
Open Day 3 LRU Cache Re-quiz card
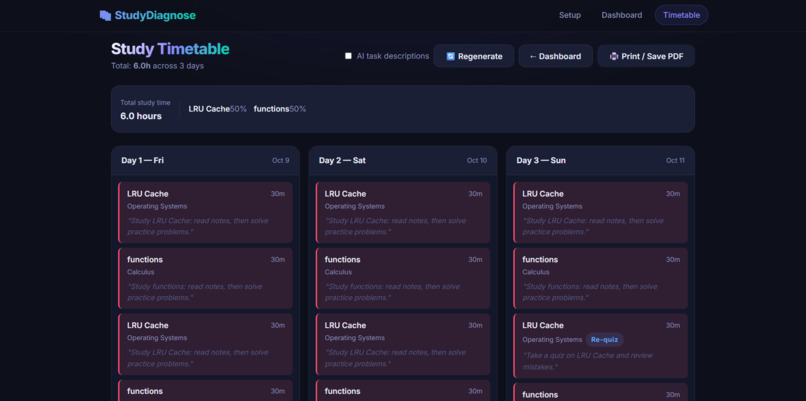pos(600,346)
